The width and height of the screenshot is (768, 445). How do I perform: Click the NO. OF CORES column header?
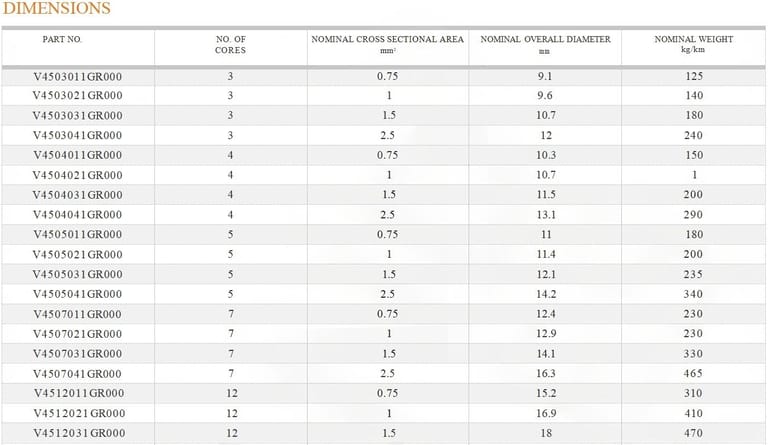pos(230,45)
